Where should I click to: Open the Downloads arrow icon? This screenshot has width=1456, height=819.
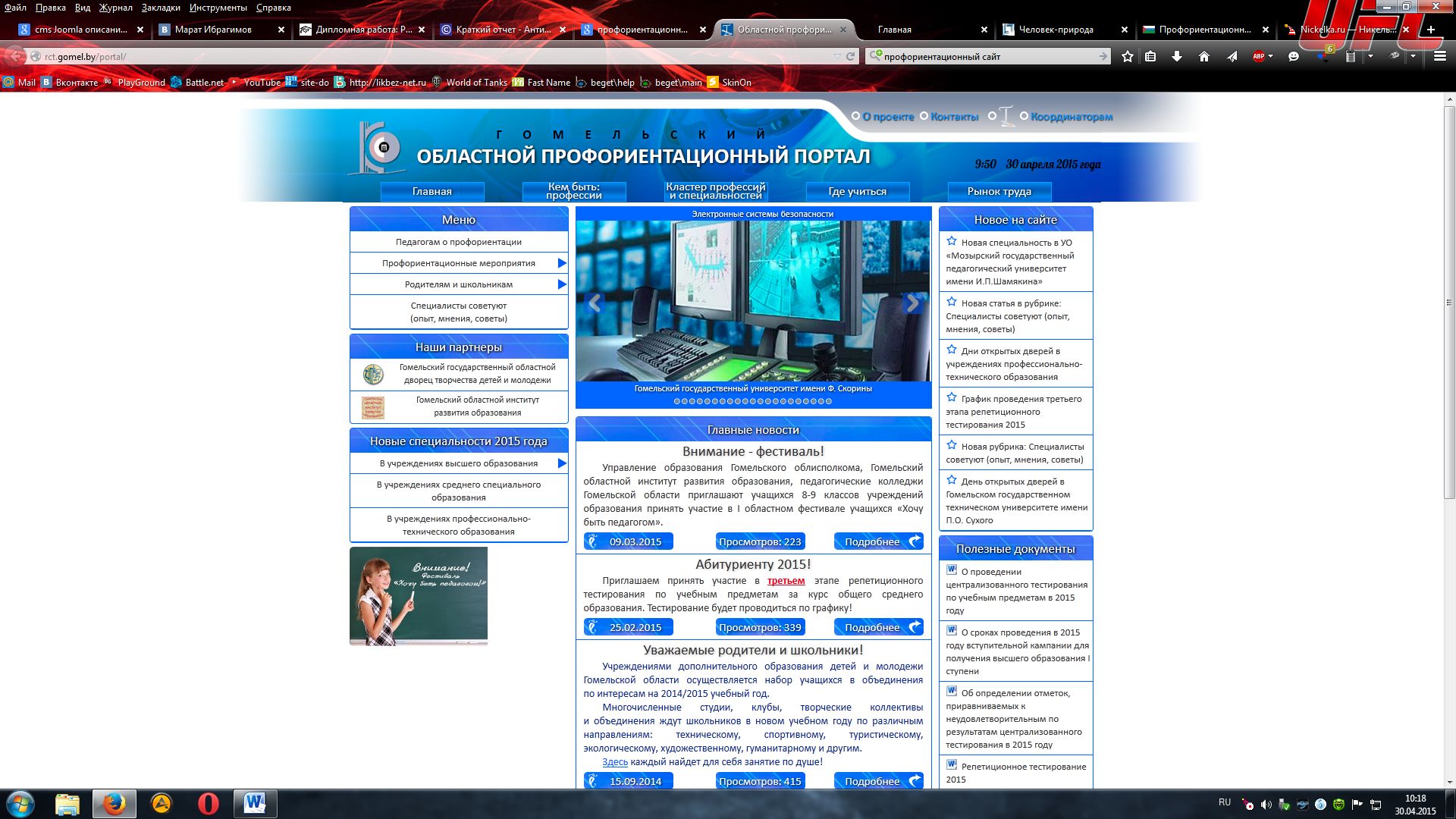[x=1177, y=57]
